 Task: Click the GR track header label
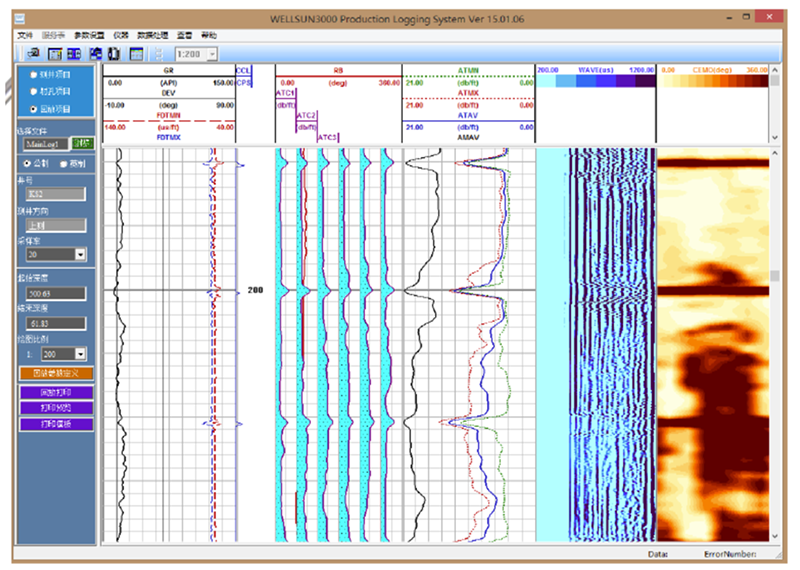(x=168, y=70)
